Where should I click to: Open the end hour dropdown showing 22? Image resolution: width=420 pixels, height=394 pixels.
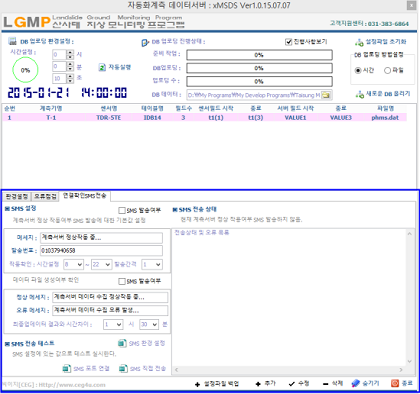click(102, 265)
